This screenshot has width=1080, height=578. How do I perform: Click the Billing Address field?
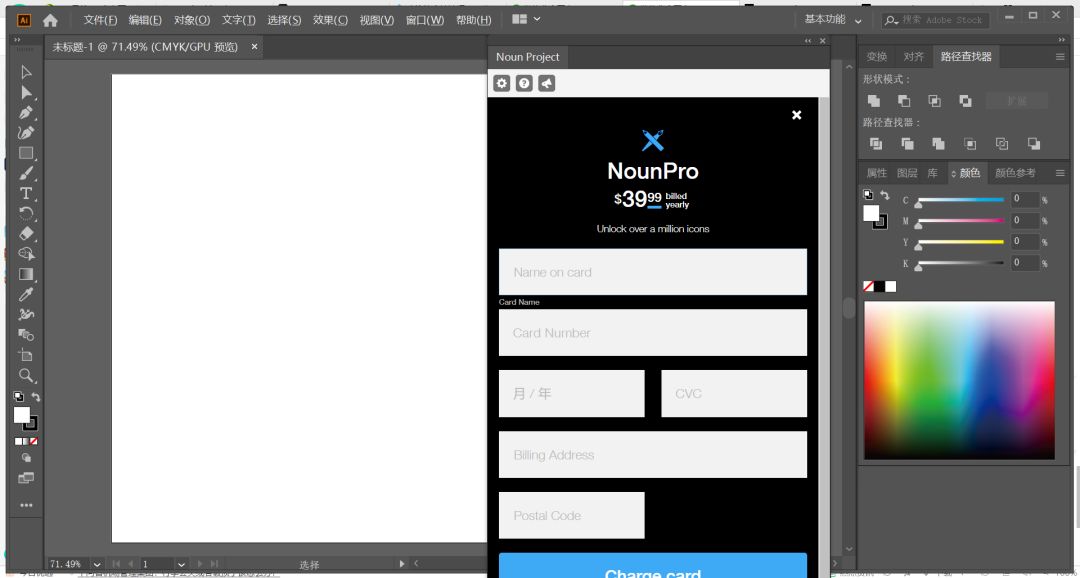pyautogui.click(x=652, y=455)
